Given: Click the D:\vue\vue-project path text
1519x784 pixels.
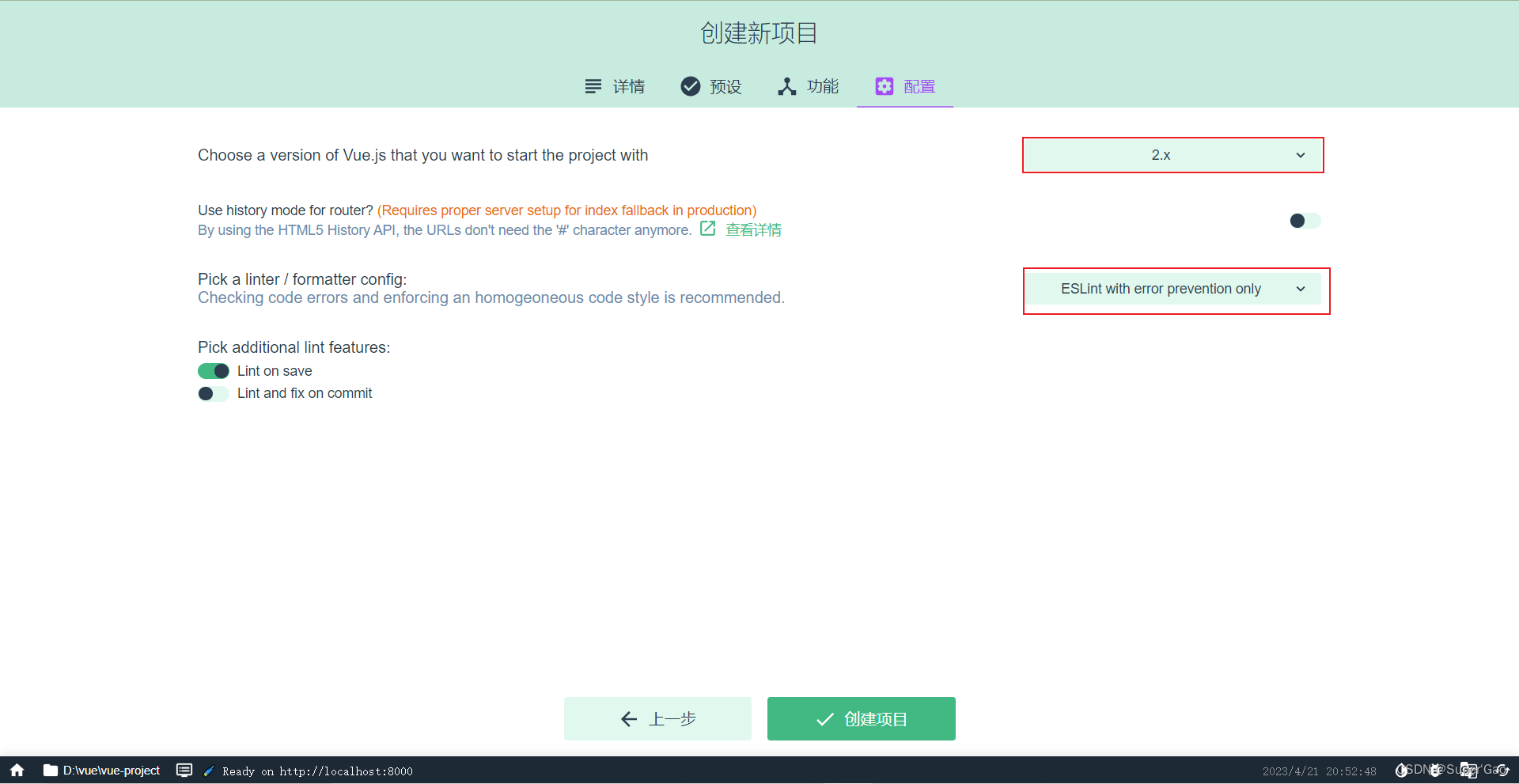Looking at the screenshot, I should pyautogui.click(x=112, y=771).
